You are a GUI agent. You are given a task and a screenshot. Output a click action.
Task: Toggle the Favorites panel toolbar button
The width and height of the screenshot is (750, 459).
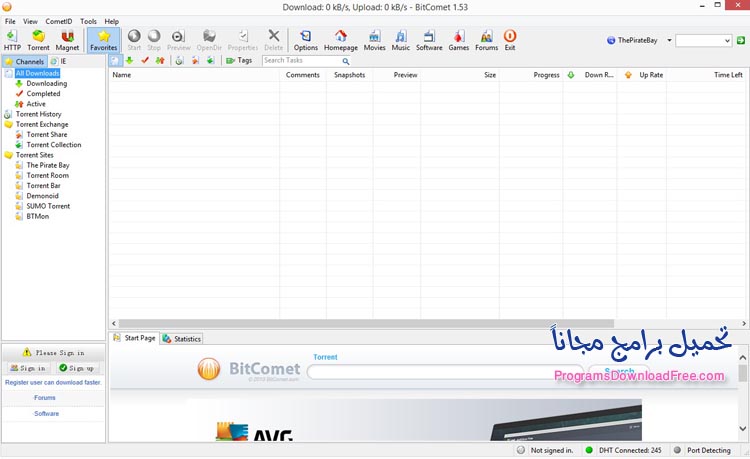pos(103,40)
